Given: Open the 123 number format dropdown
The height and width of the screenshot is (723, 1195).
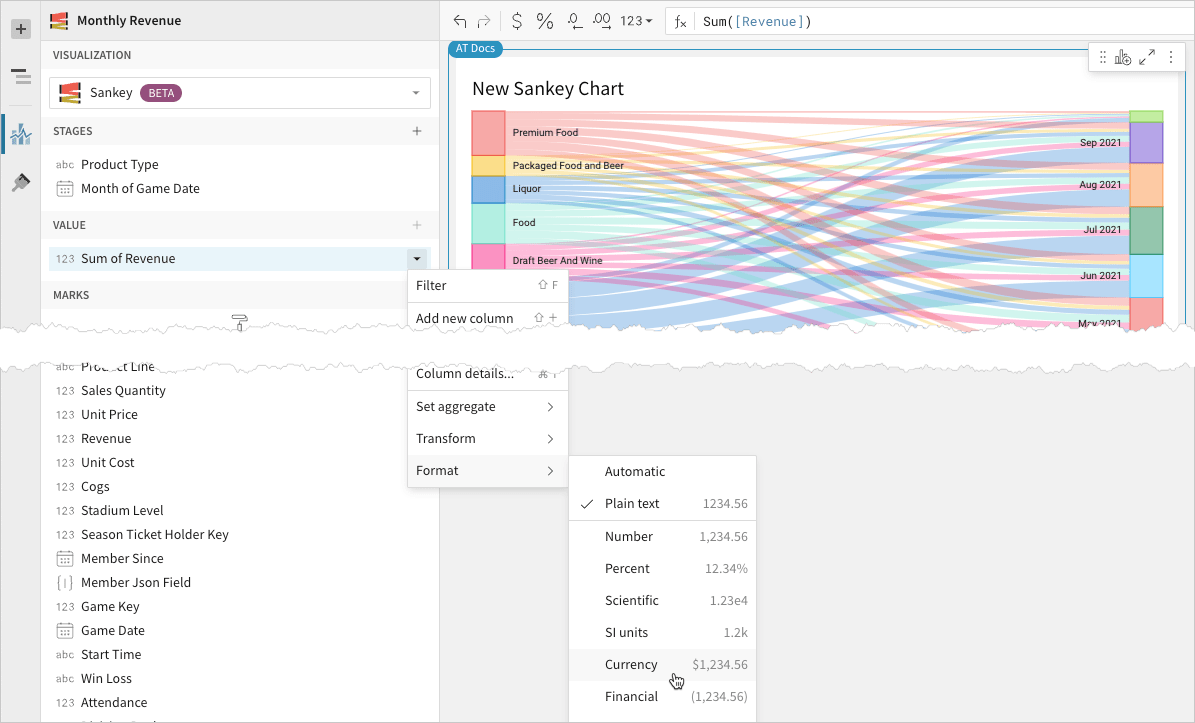Looking at the screenshot, I should [633, 20].
